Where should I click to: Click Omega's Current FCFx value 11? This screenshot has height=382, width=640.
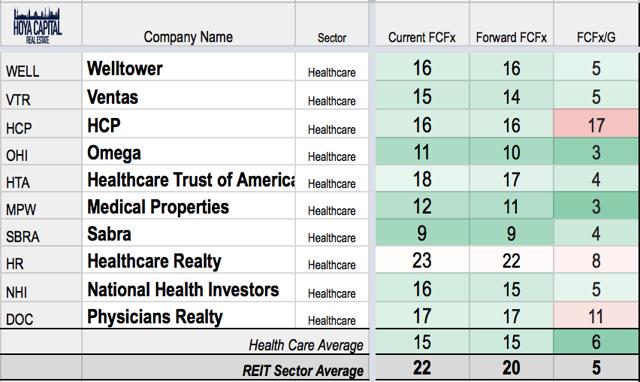422,152
